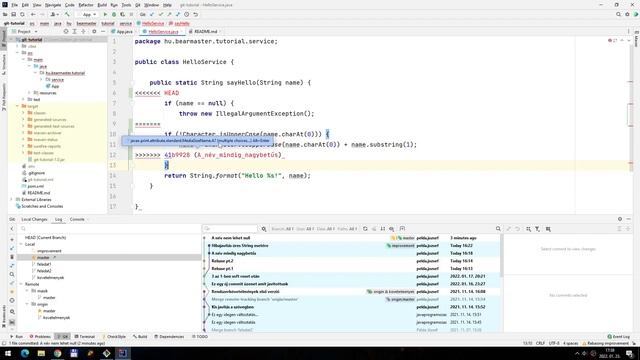Viewport: 640px width, 360px height.
Task: Open Chrome from the taskbar
Action: point(58,353)
